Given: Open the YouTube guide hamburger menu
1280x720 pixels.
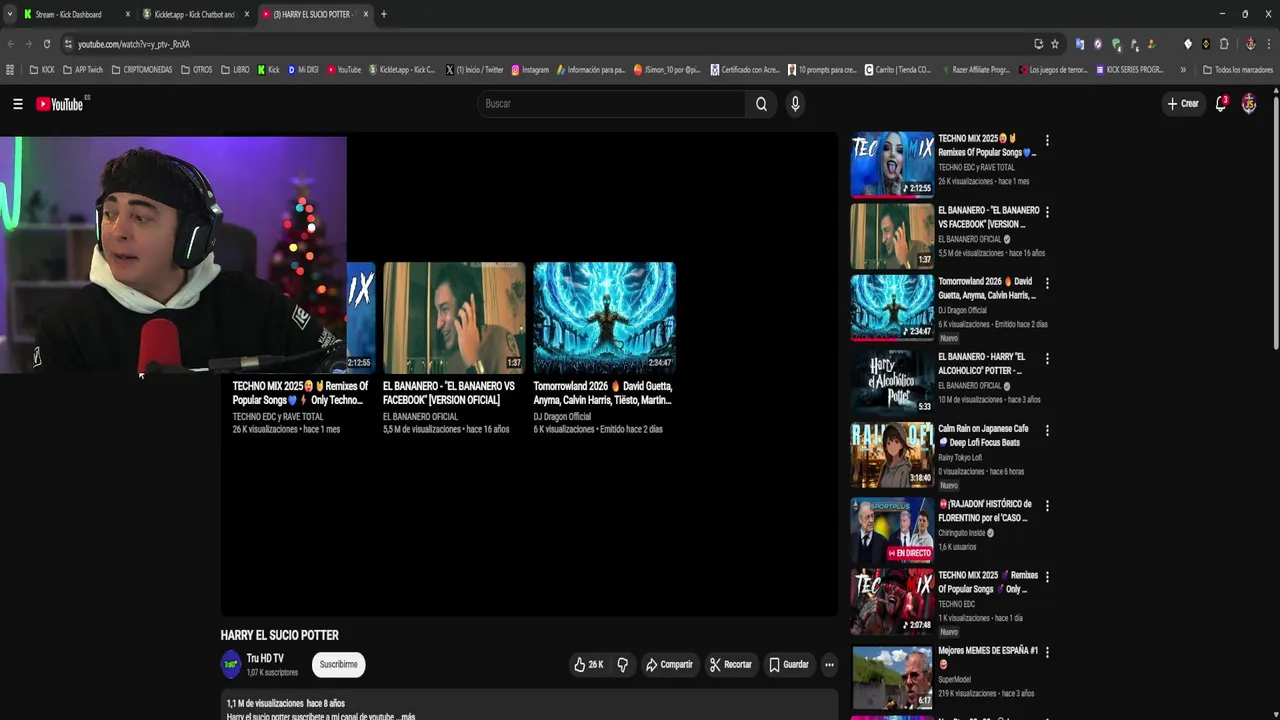Looking at the screenshot, I should pos(17,104).
